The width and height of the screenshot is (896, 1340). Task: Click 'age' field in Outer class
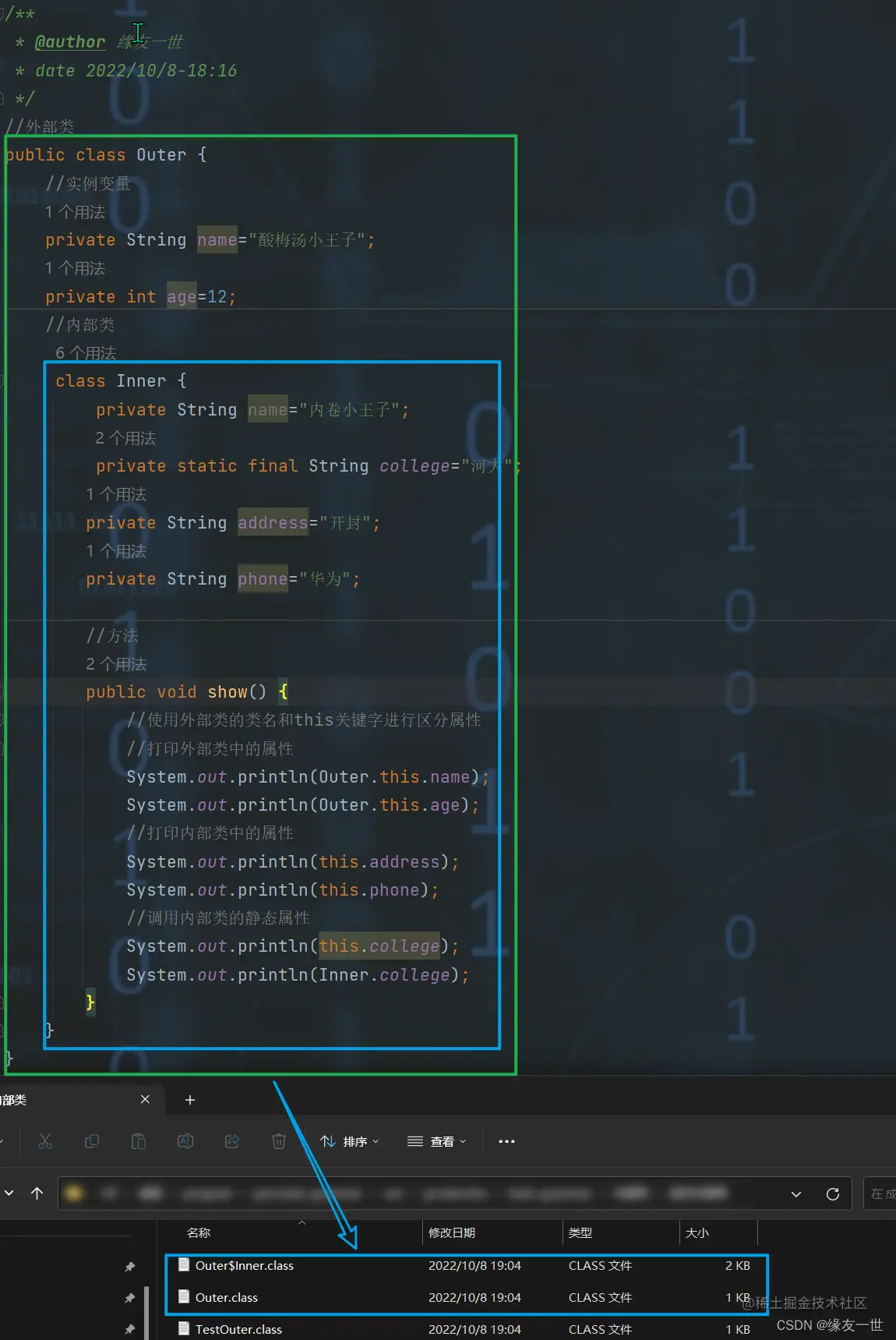click(x=182, y=297)
